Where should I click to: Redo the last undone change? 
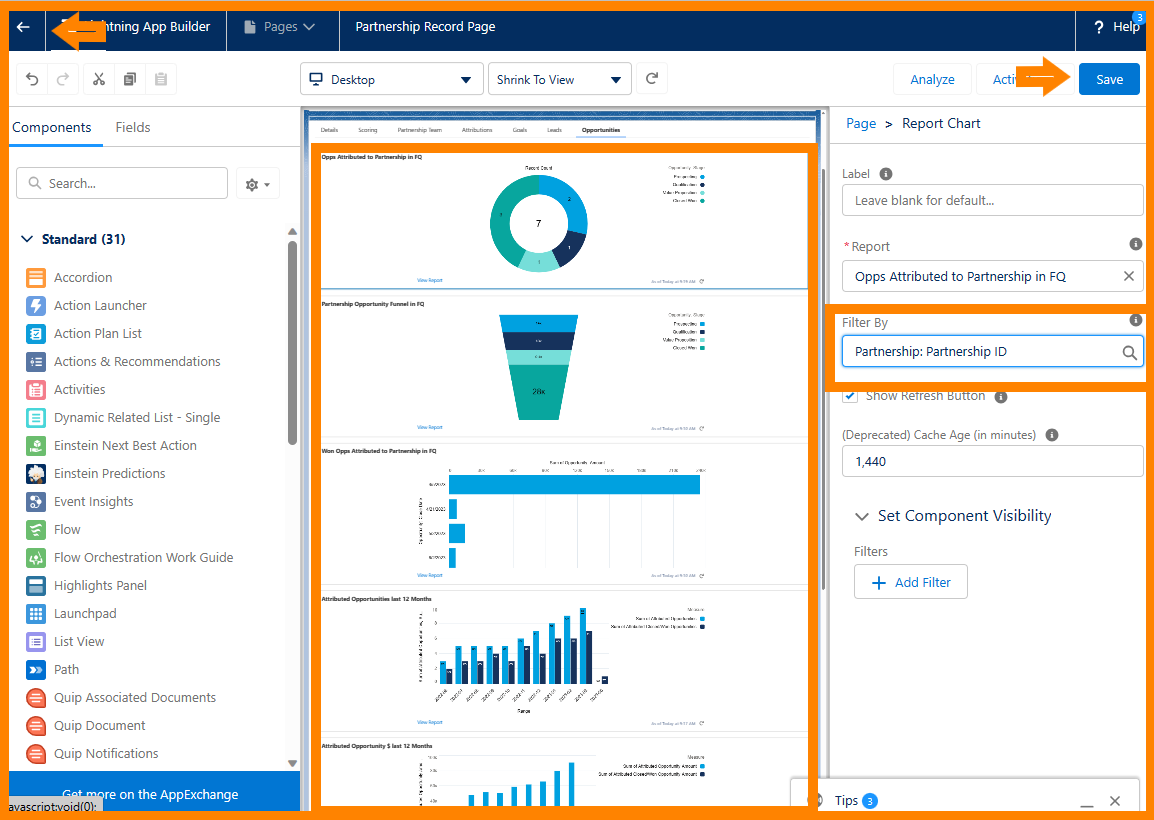point(63,79)
